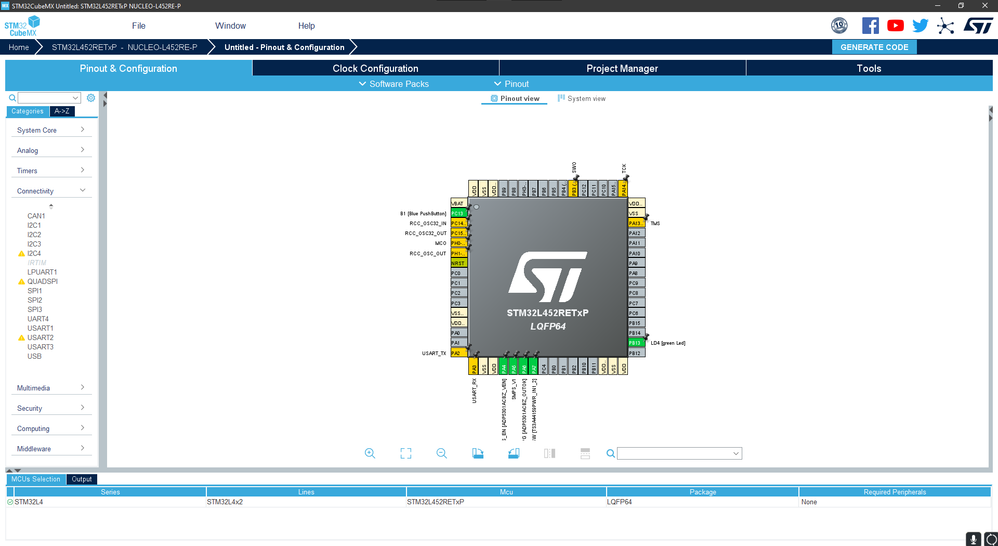The image size is (998, 546).
Task: Select CAN1 in the Connectivity list
Action: click(x=36, y=216)
